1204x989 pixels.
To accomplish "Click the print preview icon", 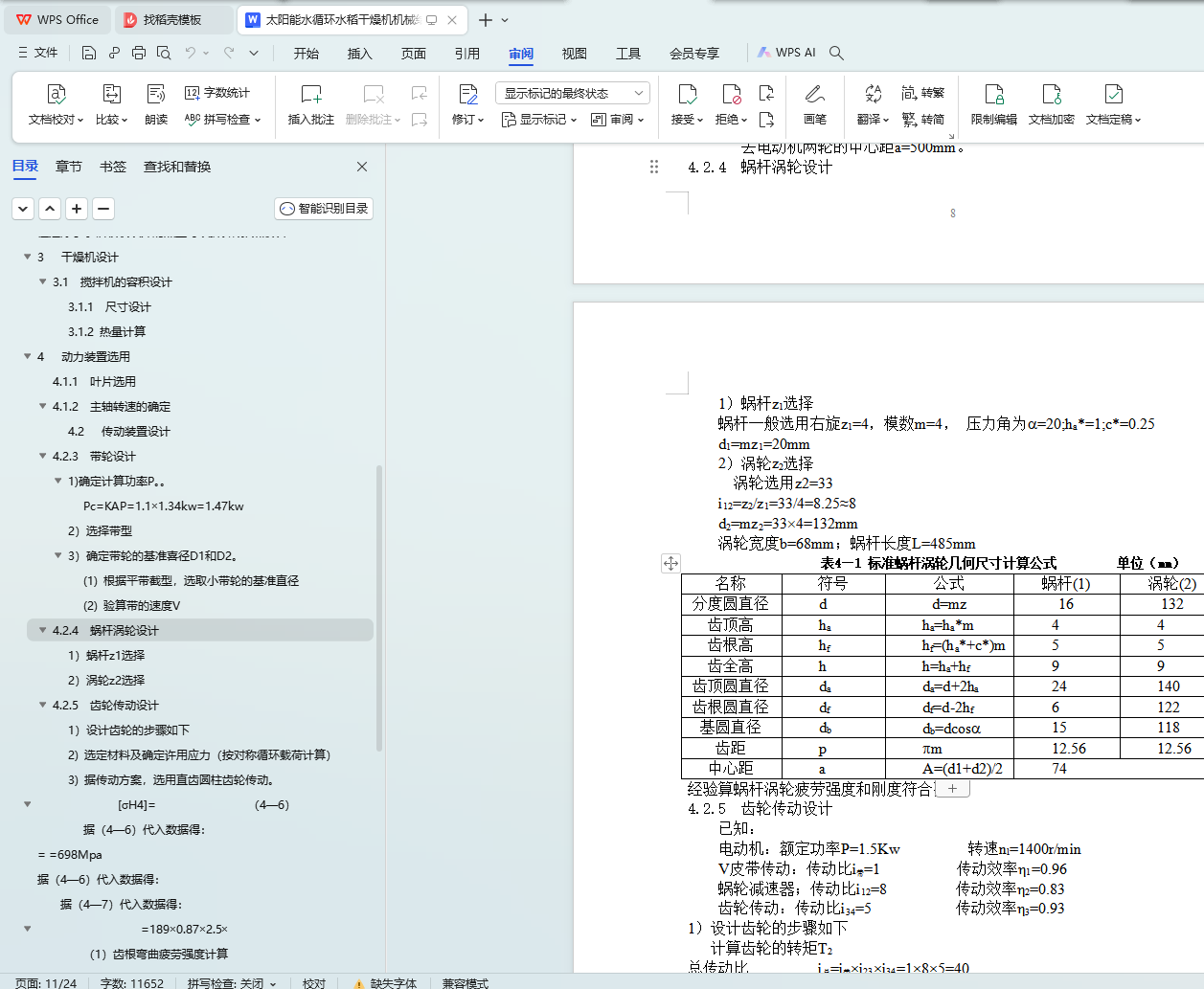I will pos(164,53).
